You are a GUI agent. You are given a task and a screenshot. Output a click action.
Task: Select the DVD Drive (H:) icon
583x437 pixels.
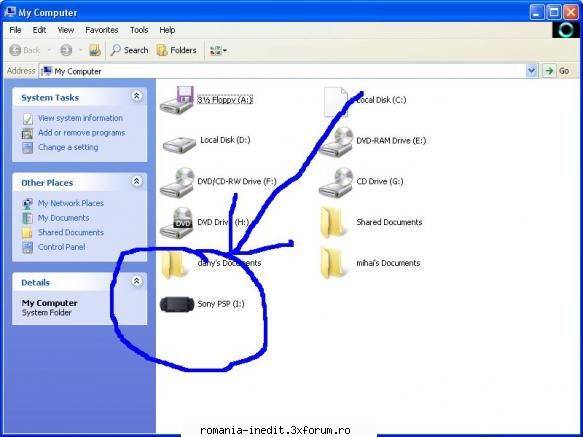click(x=177, y=223)
